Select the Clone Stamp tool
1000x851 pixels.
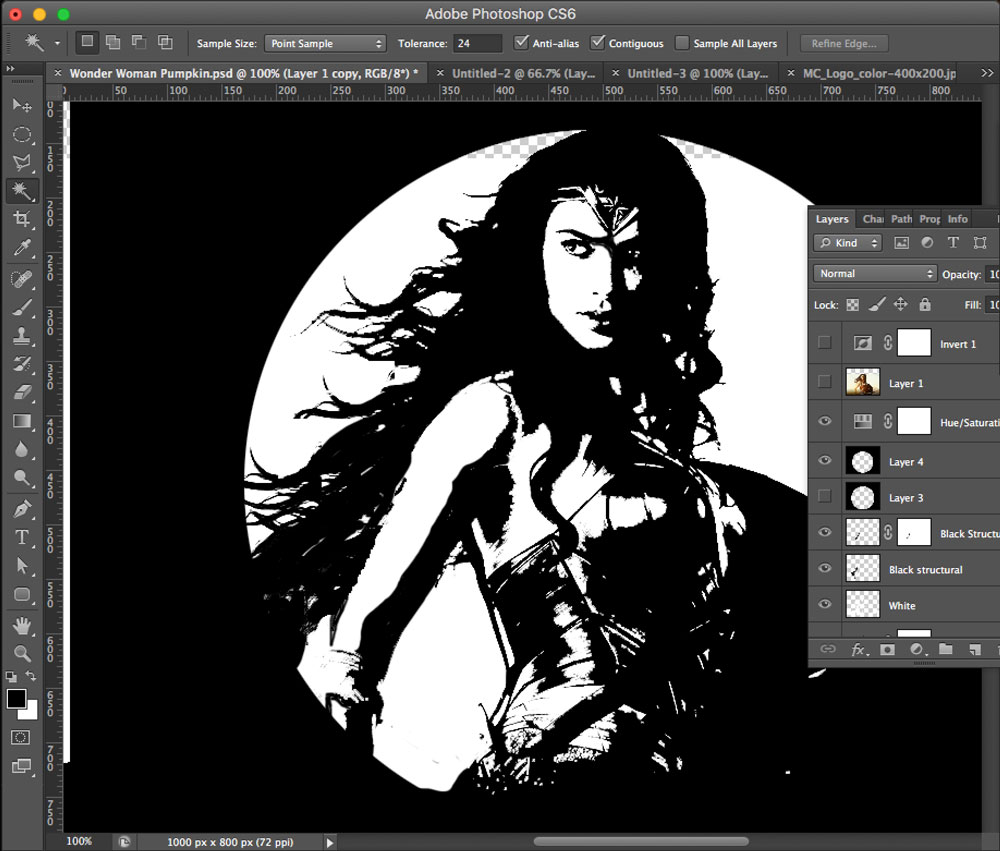pos(21,336)
